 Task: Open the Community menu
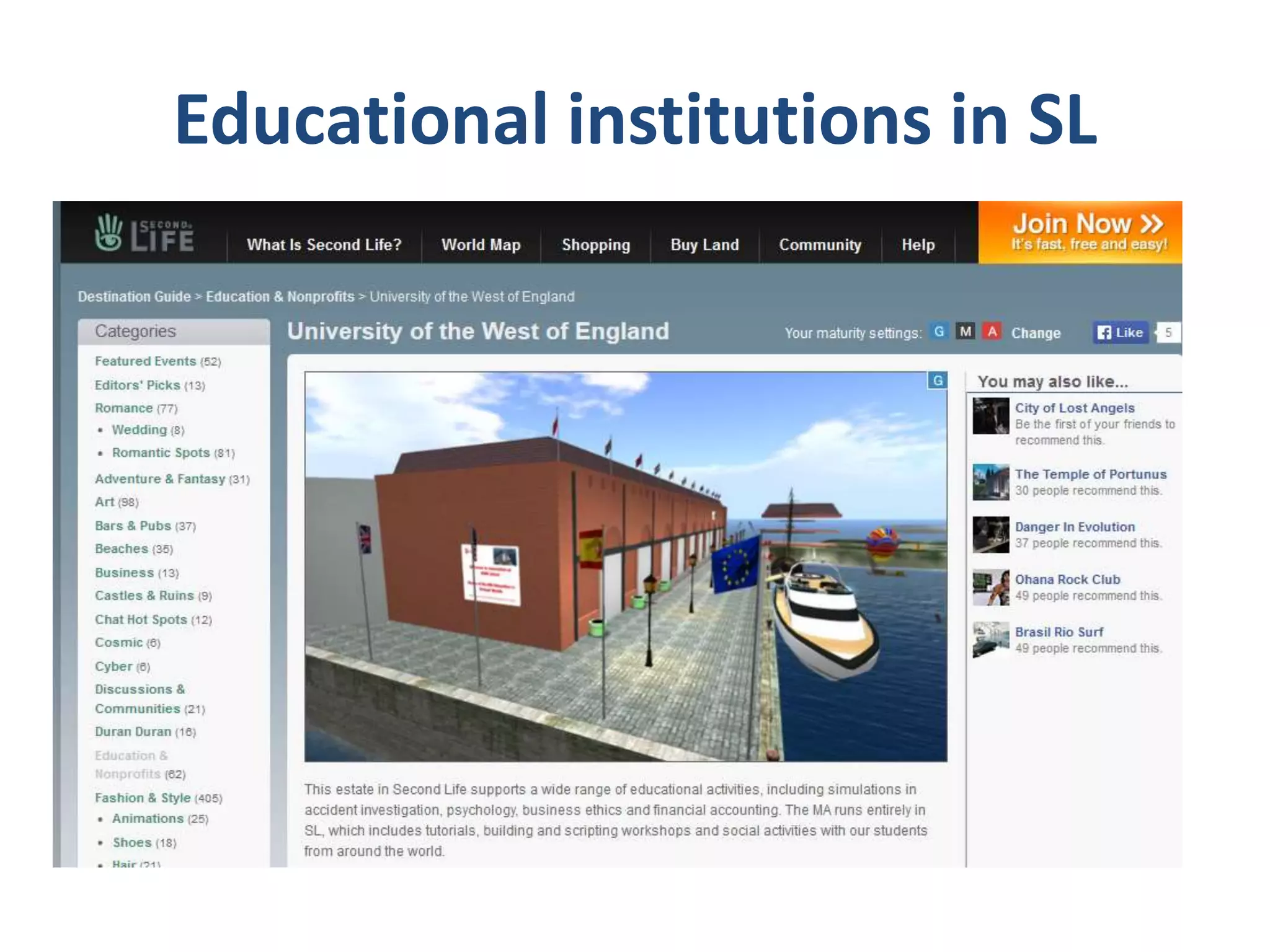point(820,245)
